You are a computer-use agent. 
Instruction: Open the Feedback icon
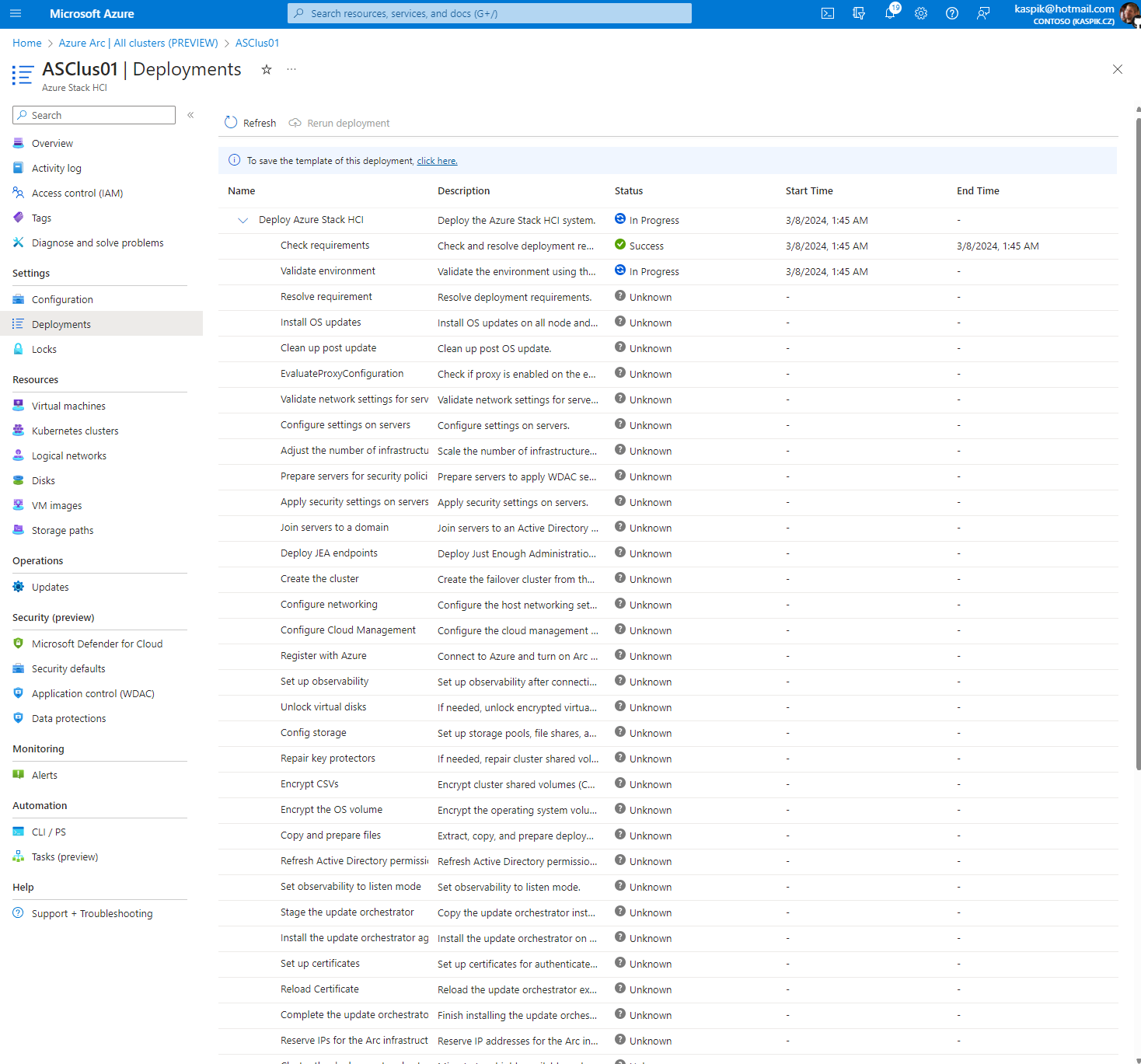click(983, 13)
